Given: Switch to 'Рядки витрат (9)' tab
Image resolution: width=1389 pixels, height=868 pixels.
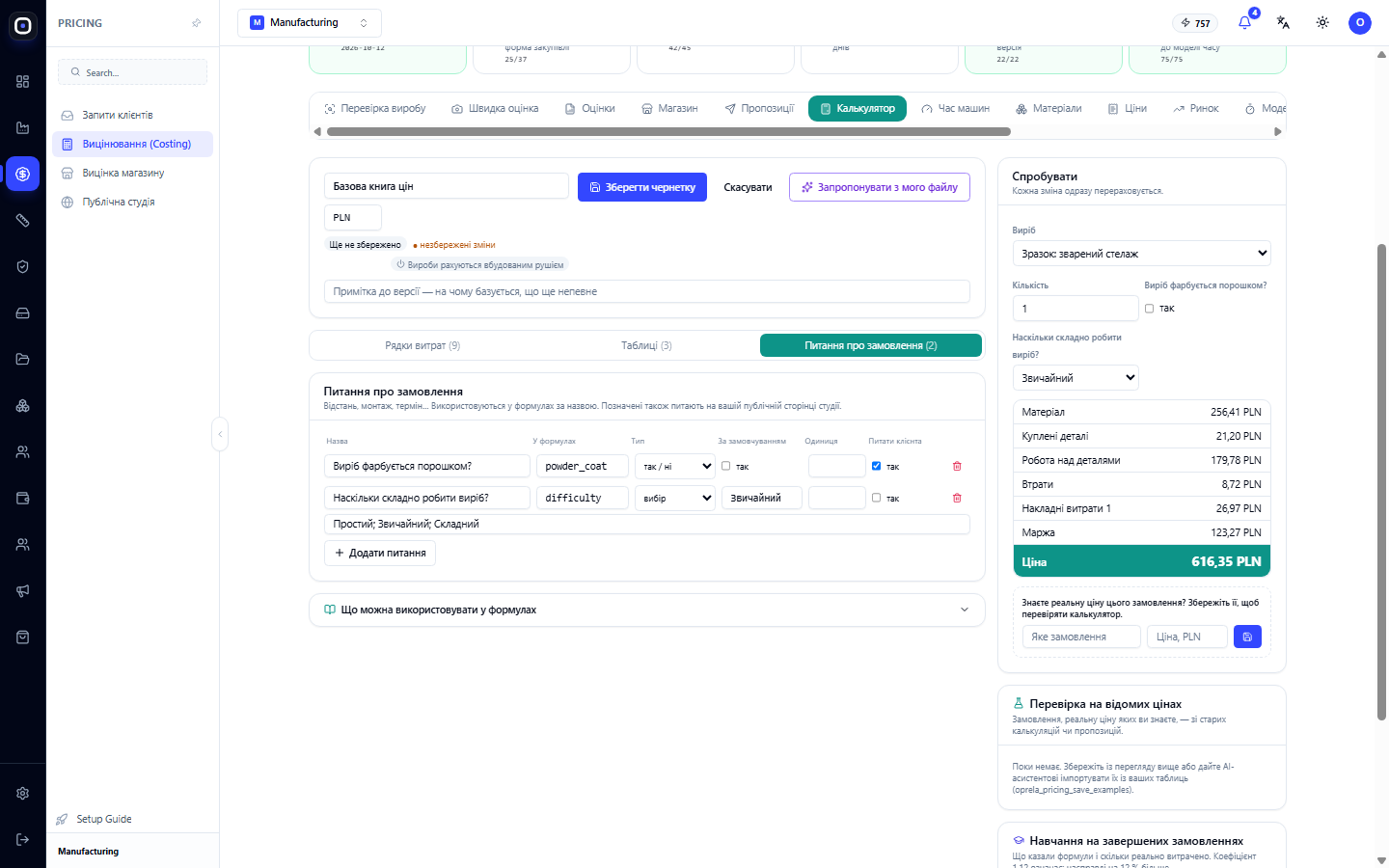Looking at the screenshot, I should coord(422,345).
